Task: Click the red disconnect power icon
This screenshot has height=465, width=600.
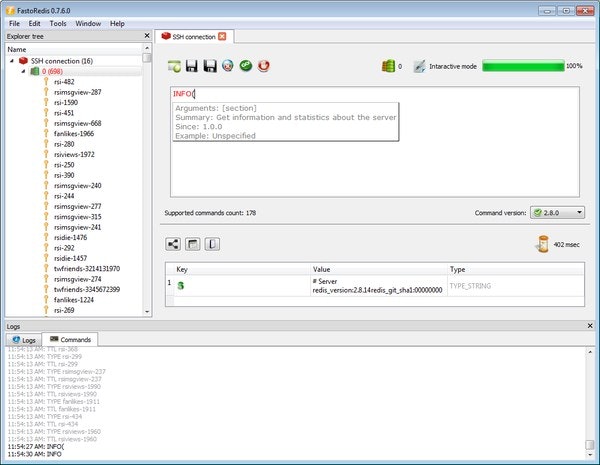Action: [264, 66]
